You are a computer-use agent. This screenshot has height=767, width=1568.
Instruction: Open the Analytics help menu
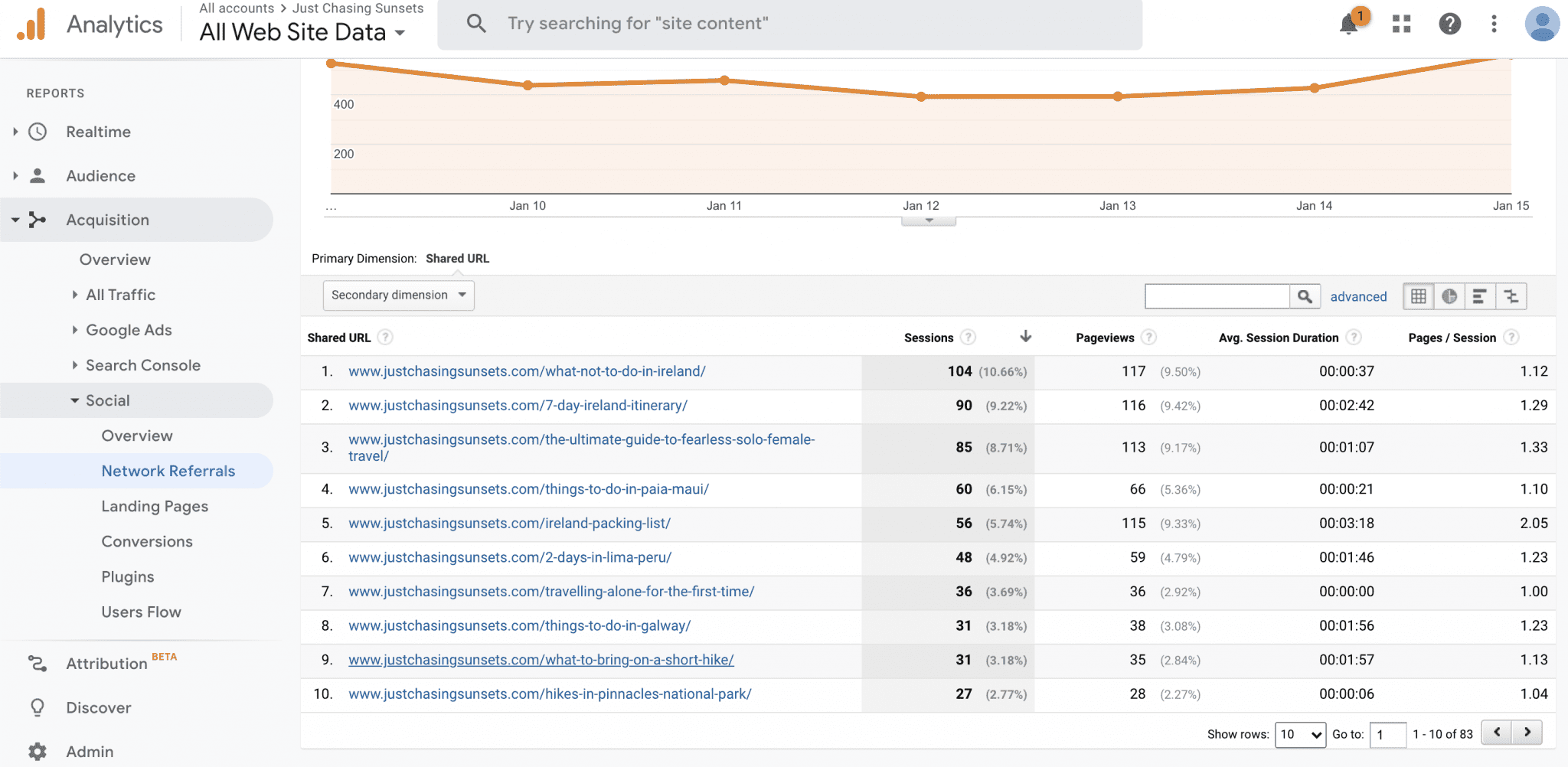pos(1450,24)
